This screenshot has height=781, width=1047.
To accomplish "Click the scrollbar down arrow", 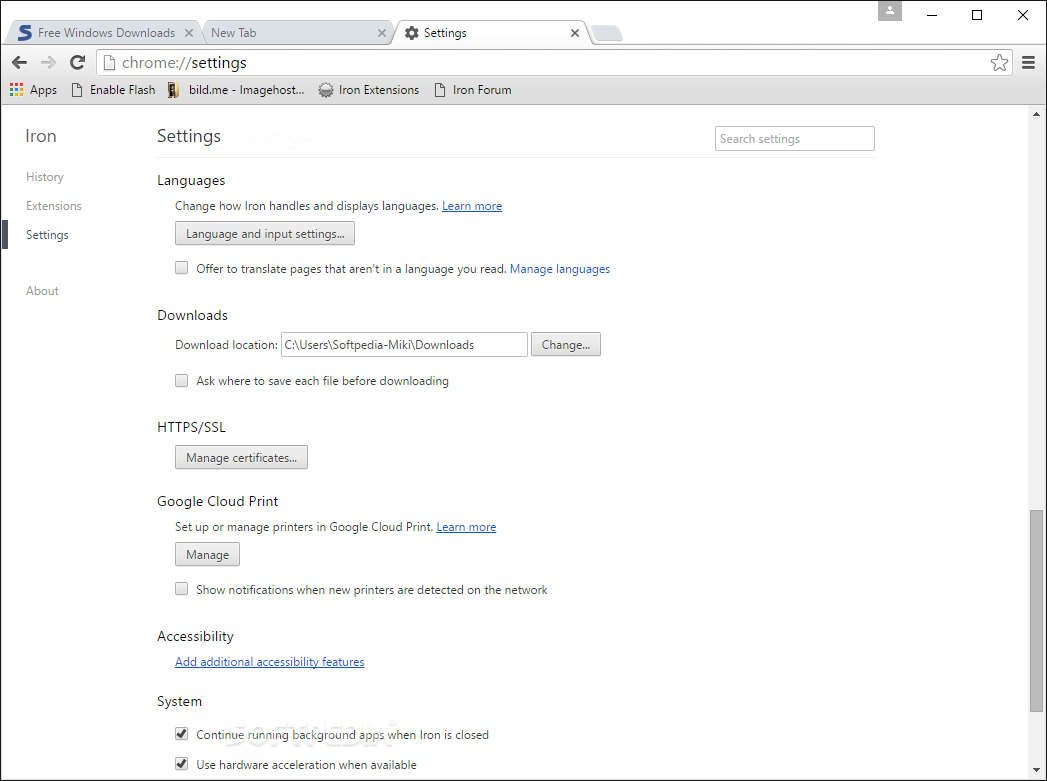I will [1036, 770].
